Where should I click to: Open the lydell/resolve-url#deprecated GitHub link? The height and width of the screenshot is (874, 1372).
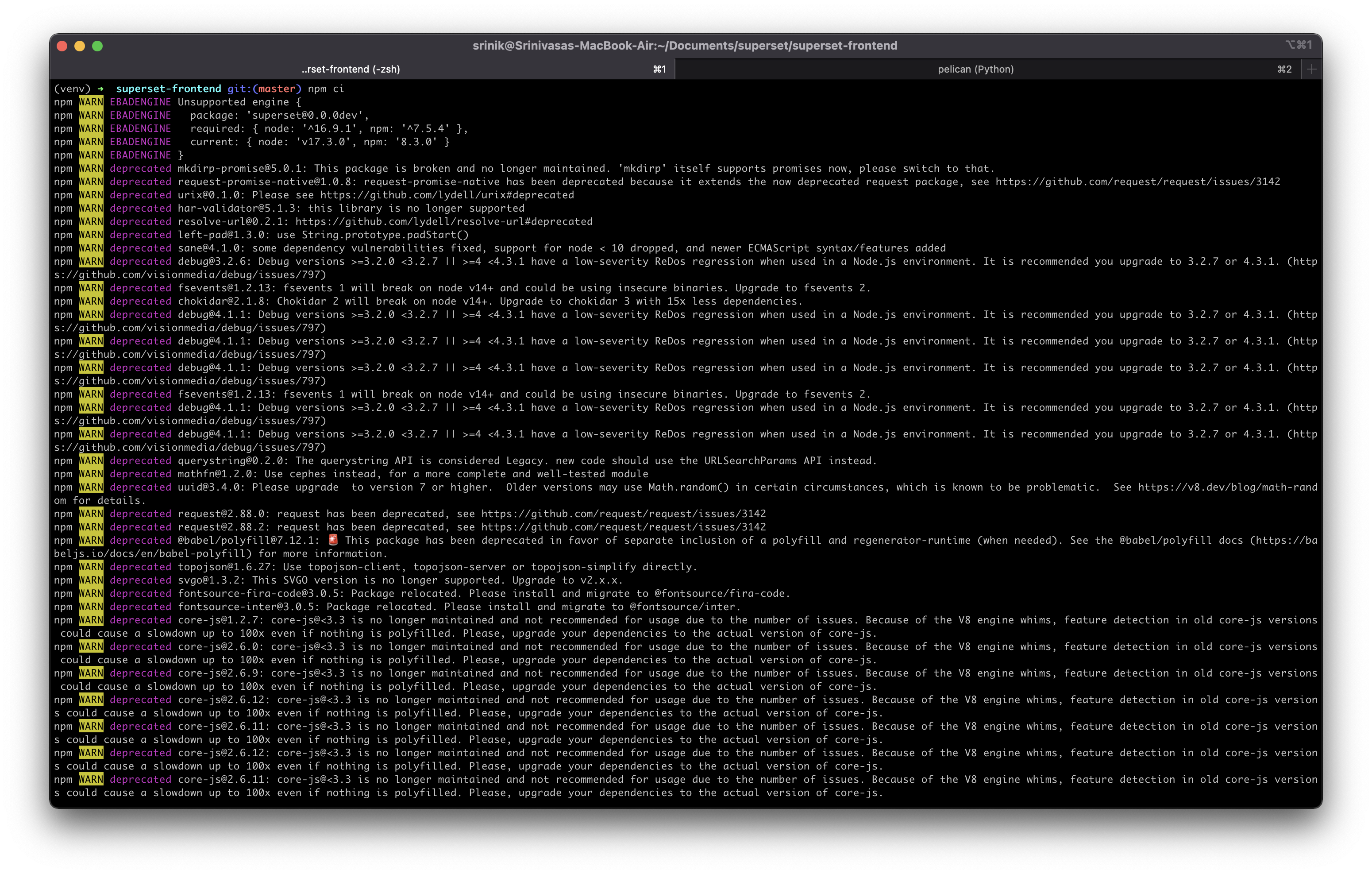click(444, 221)
